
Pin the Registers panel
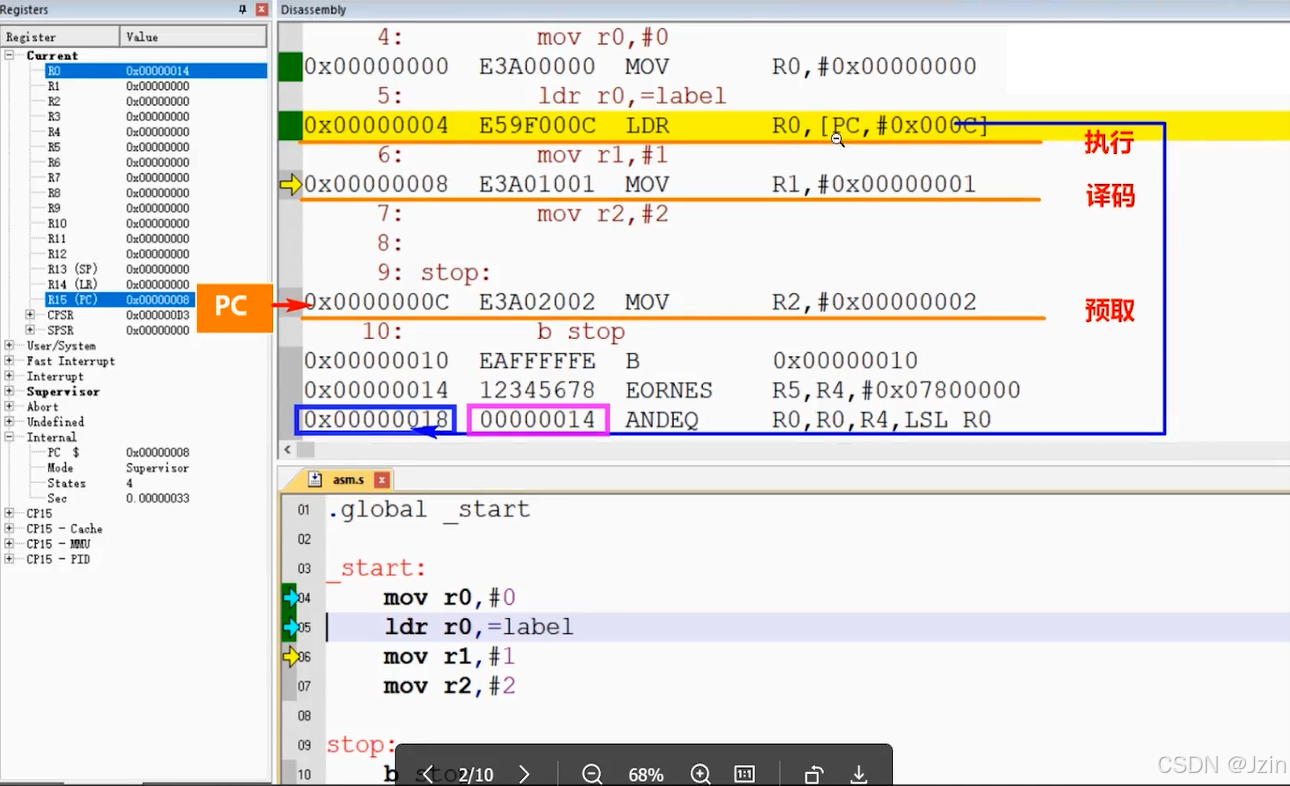click(x=242, y=9)
